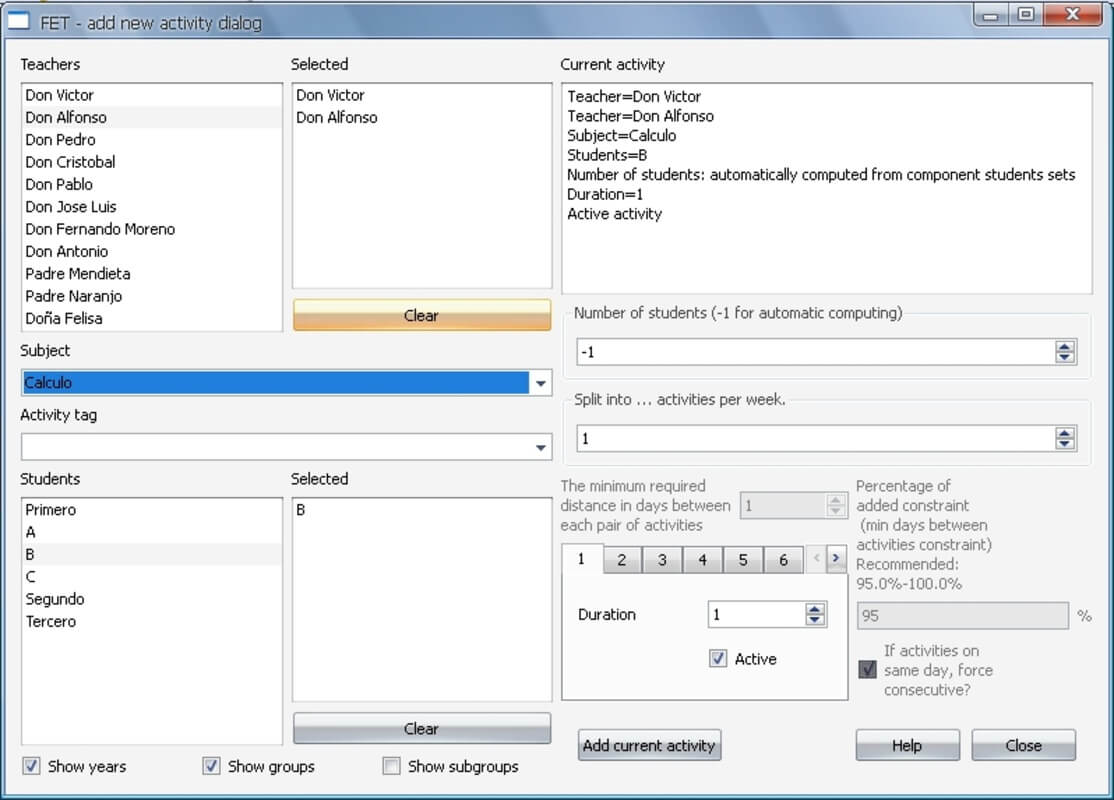Viewport: 1114px width, 800px height.
Task: Clear the selected teachers list
Action: (x=421, y=315)
